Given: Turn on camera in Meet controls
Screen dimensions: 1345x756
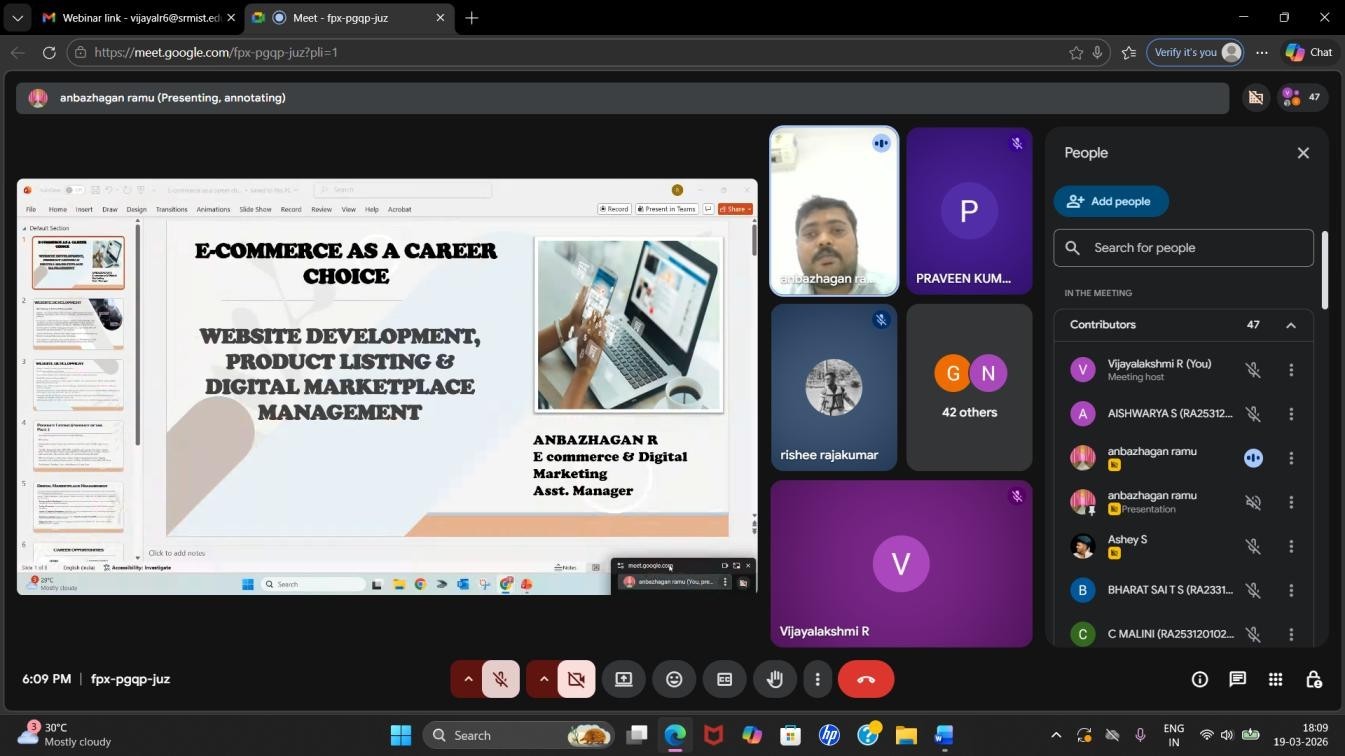Looking at the screenshot, I should point(576,679).
